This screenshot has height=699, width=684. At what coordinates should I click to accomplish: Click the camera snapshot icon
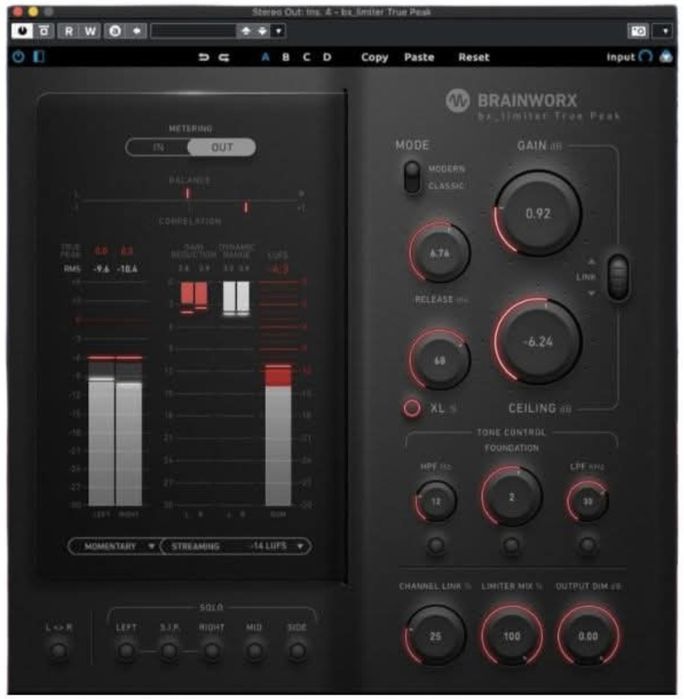click(638, 31)
